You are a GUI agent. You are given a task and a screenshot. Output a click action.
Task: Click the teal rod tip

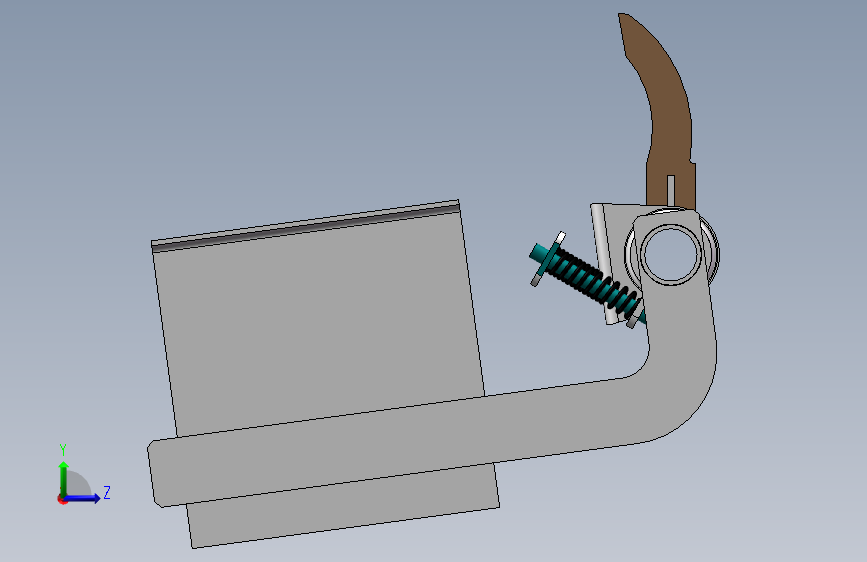[x=538, y=253]
